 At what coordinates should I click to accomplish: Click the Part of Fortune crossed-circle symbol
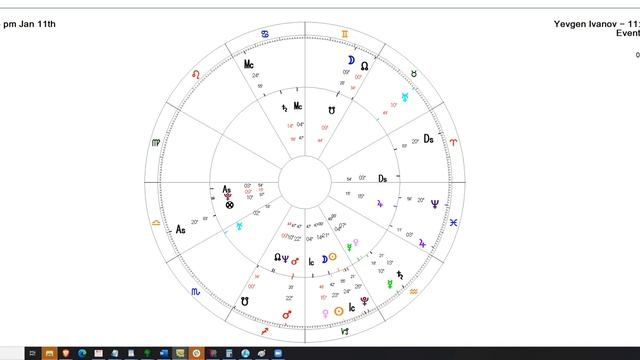(x=230, y=205)
